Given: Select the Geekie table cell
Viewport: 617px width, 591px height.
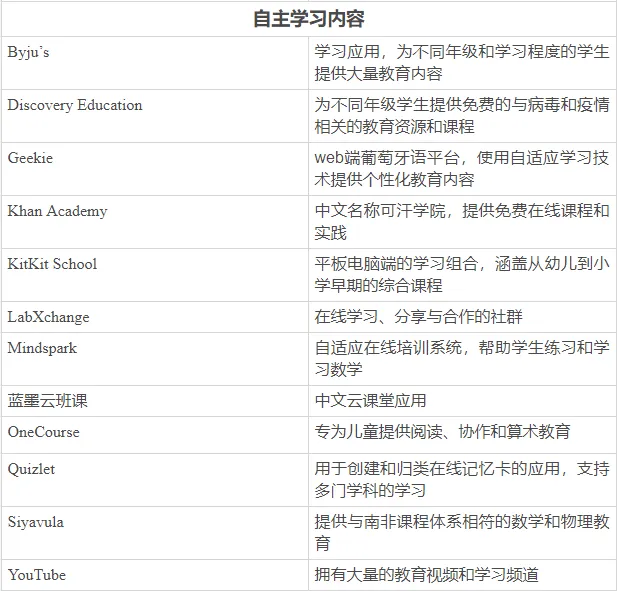Looking at the screenshot, I should click(x=30, y=158).
